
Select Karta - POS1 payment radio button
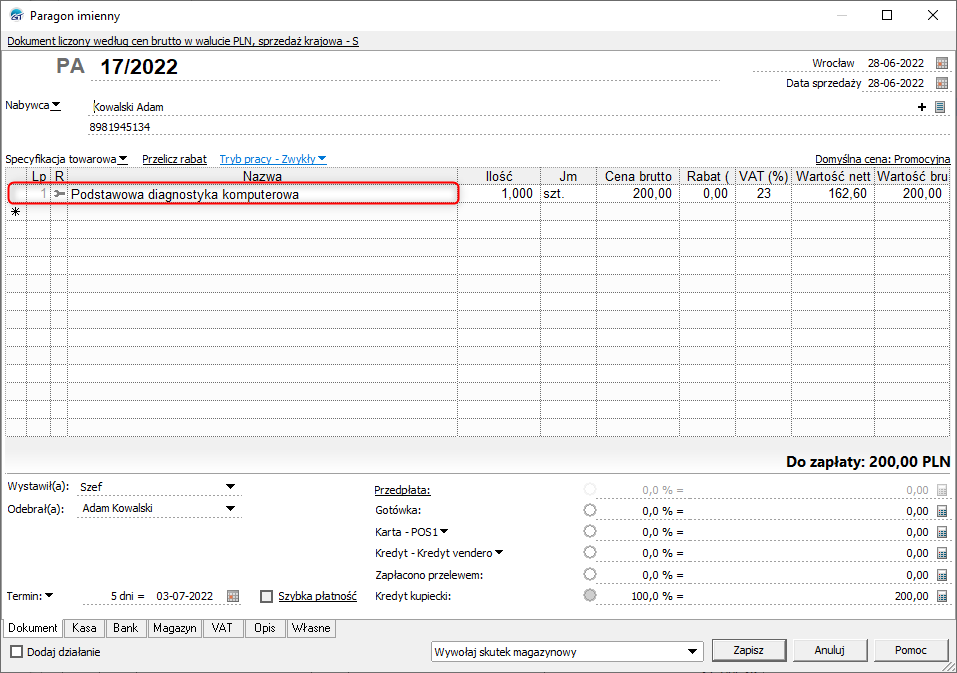[x=590, y=531]
